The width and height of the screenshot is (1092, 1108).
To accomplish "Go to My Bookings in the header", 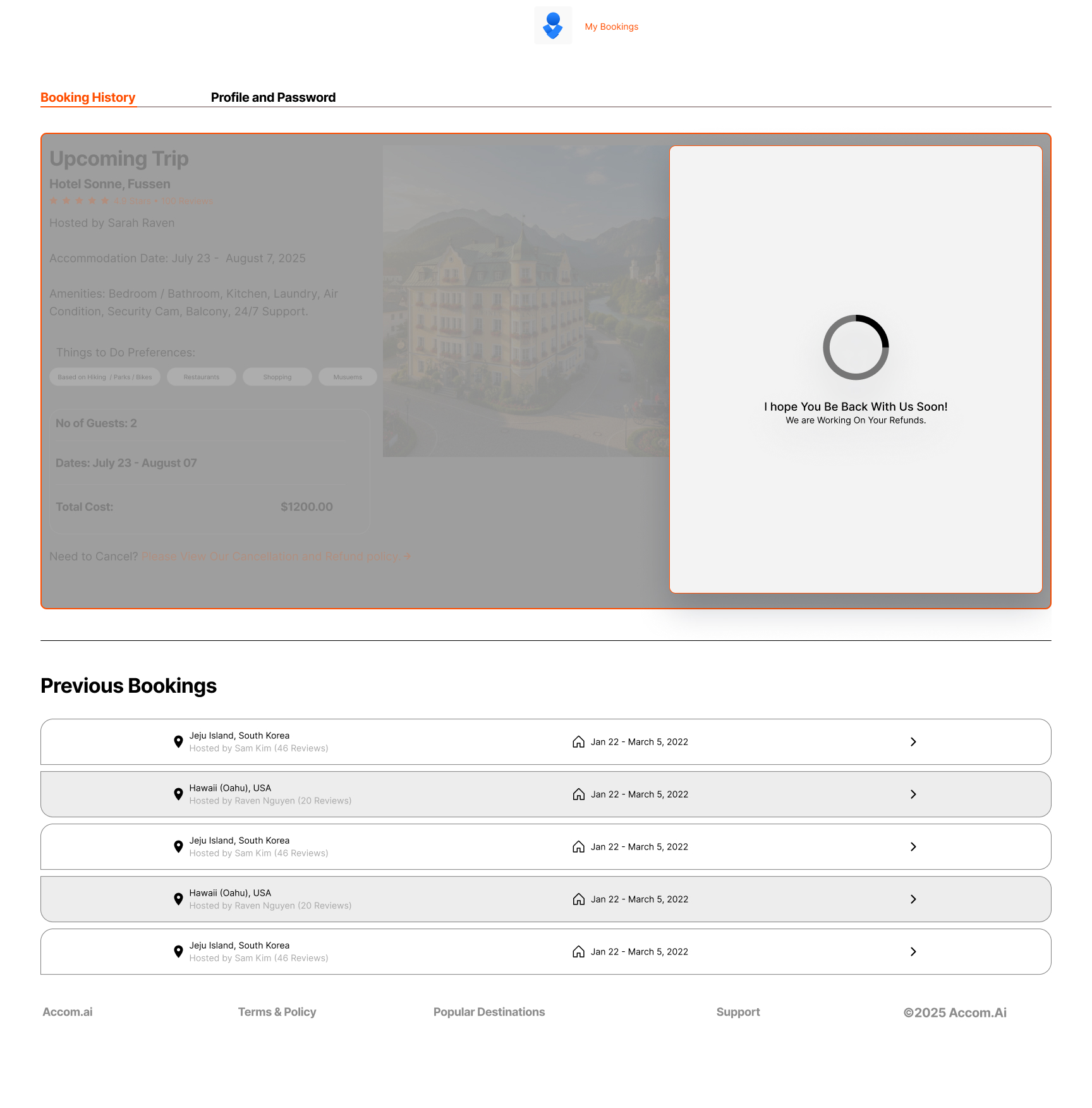I will [x=612, y=27].
